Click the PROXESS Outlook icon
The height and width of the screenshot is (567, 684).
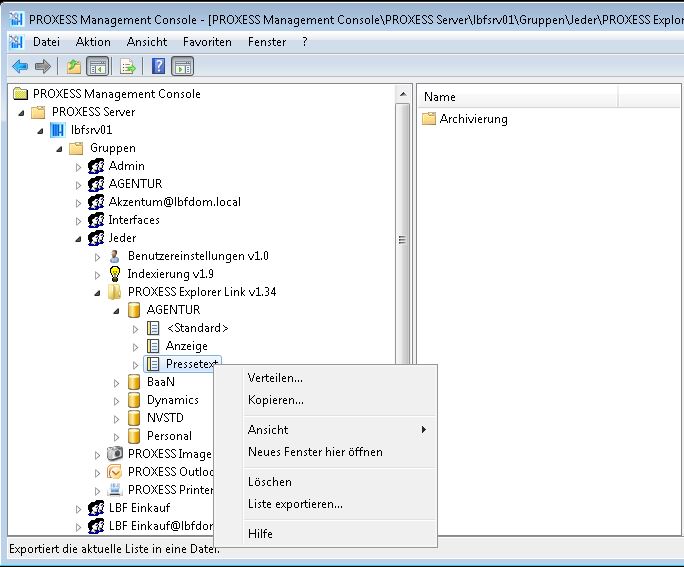point(114,472)
